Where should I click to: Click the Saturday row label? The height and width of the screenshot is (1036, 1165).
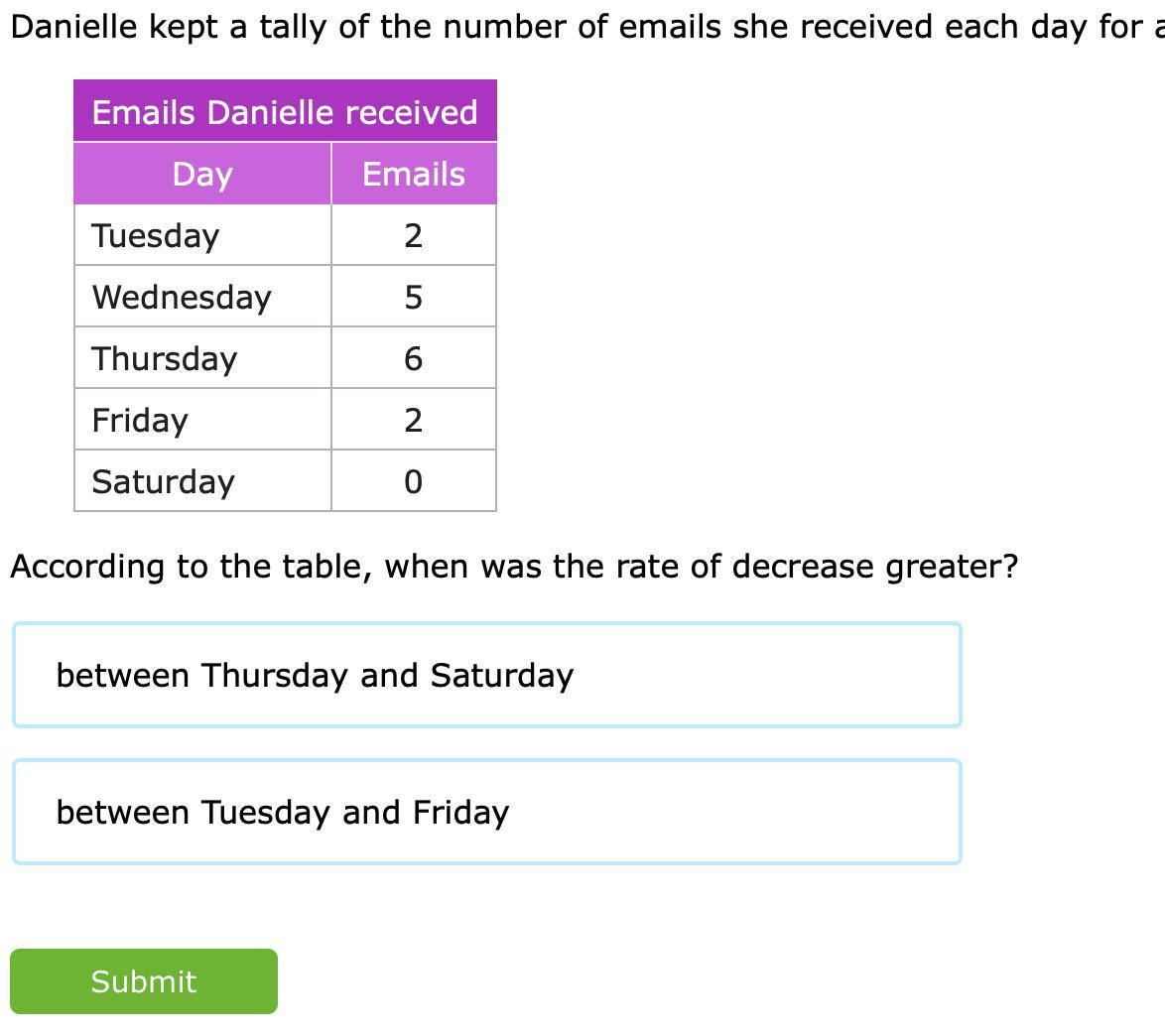coord(163,482)
